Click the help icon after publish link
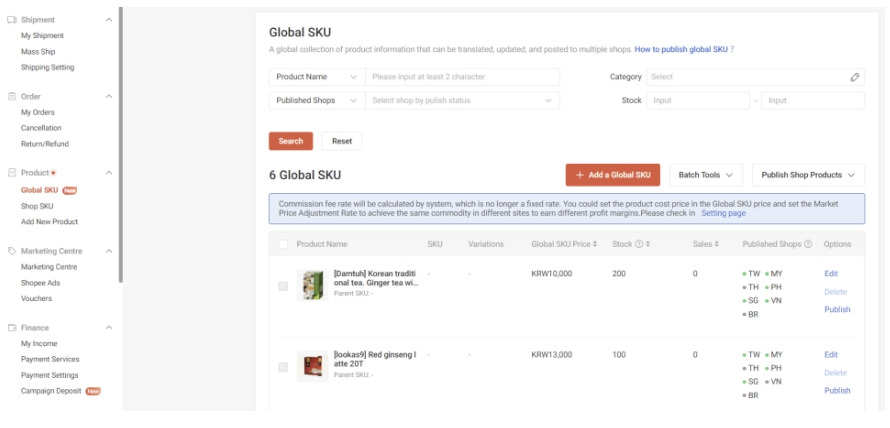890x428 pixels. click(732, 49)
